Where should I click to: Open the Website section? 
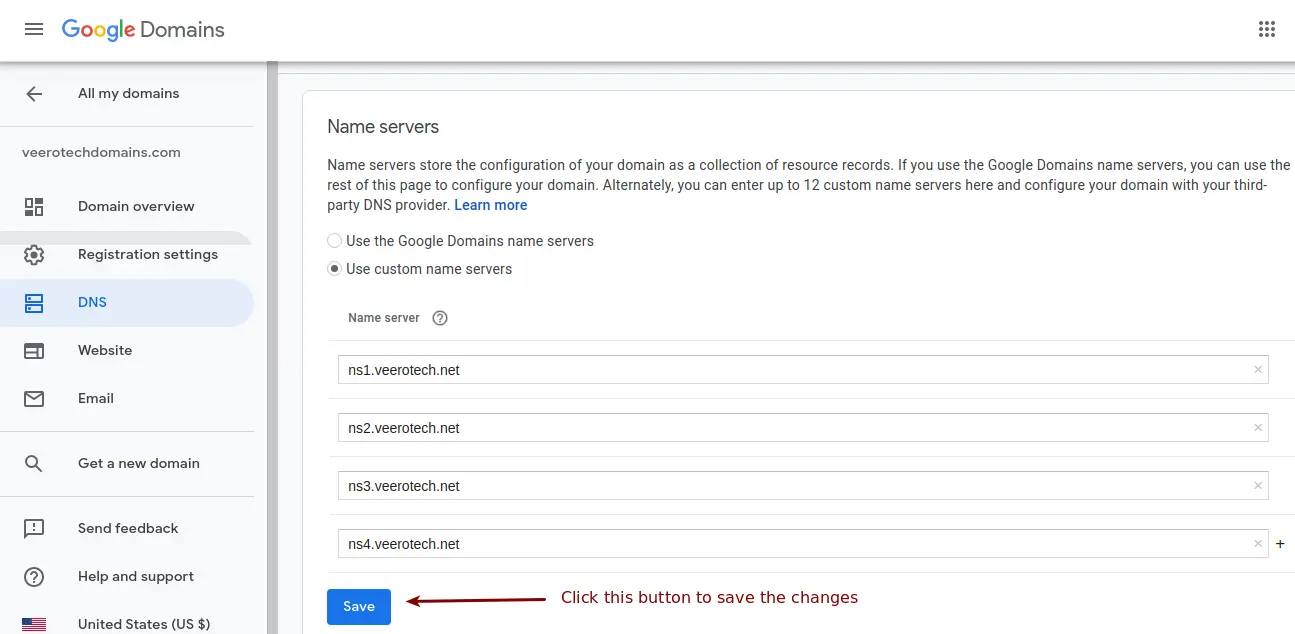click(x=105, y=350)
